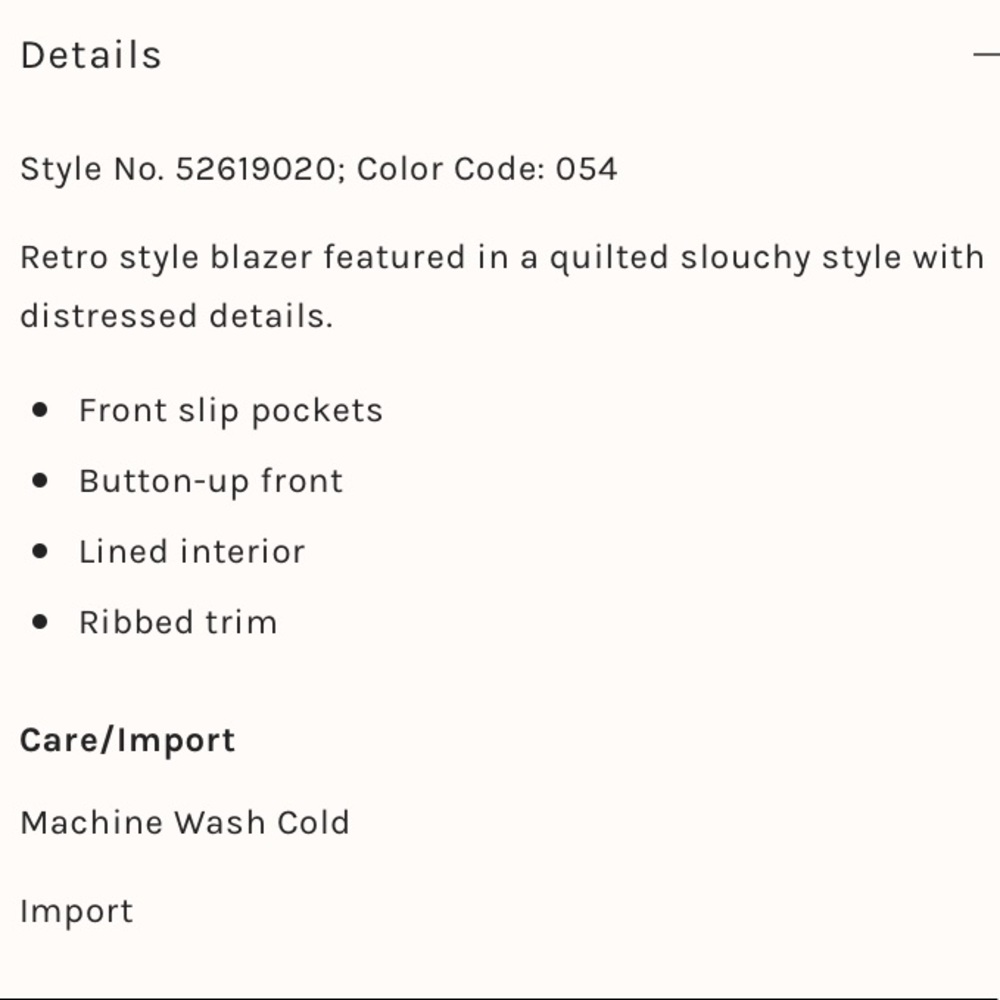Select the Button-up front list item
The image size is (1000, 1000).
[211, 481]
